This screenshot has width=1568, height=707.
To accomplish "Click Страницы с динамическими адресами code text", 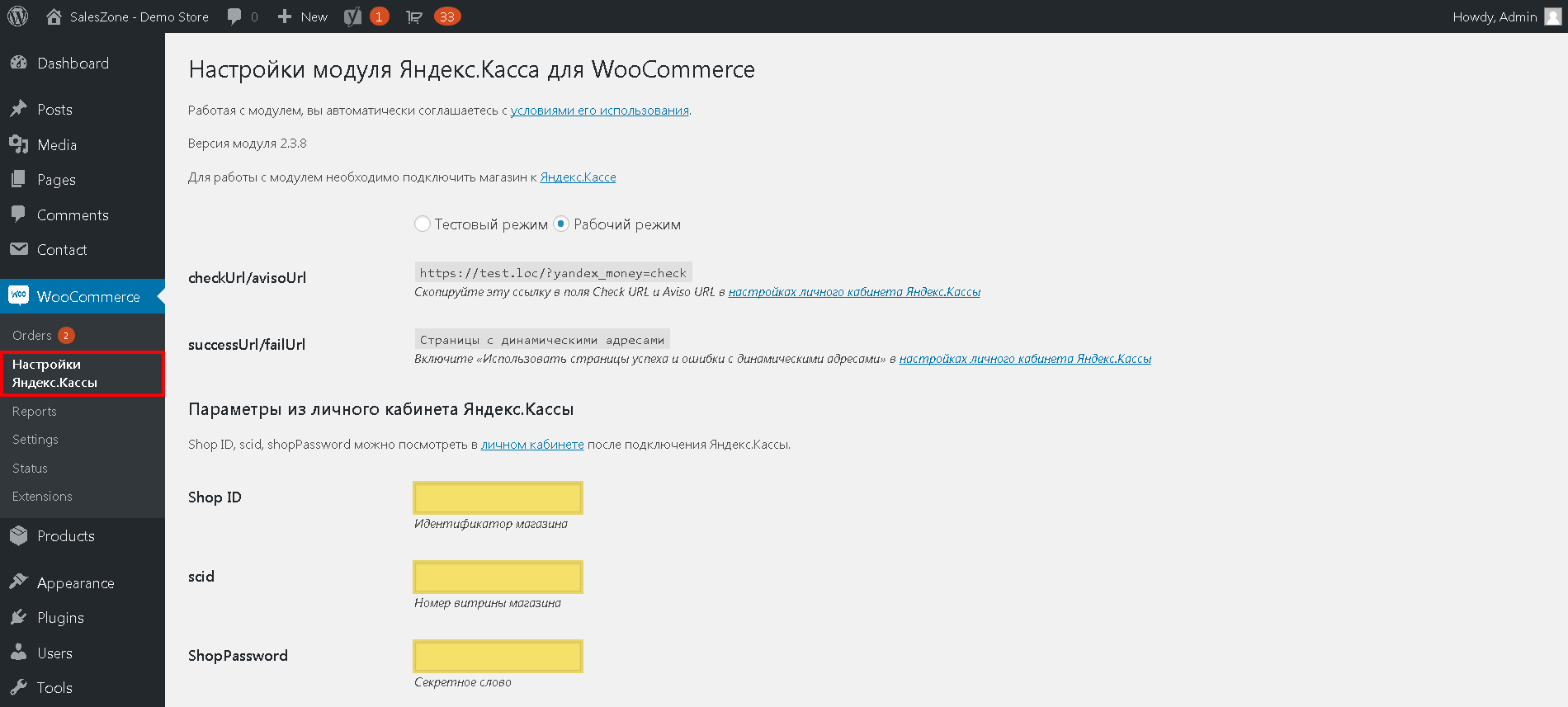I will click(542, 339).
